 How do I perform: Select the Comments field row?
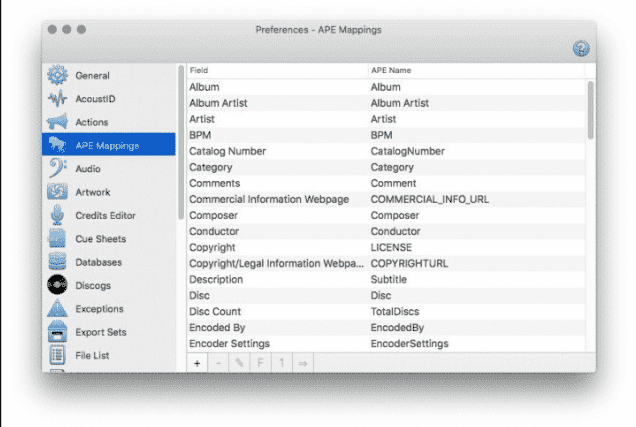[386, 183]
